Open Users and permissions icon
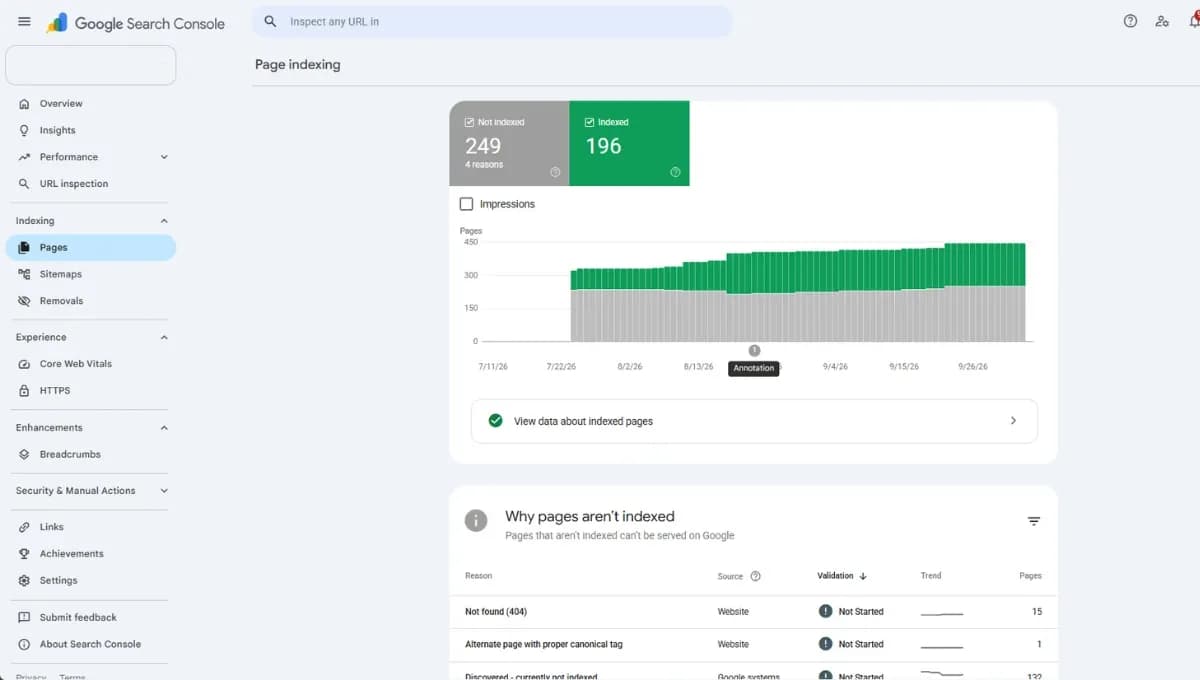 (1162, 21)
